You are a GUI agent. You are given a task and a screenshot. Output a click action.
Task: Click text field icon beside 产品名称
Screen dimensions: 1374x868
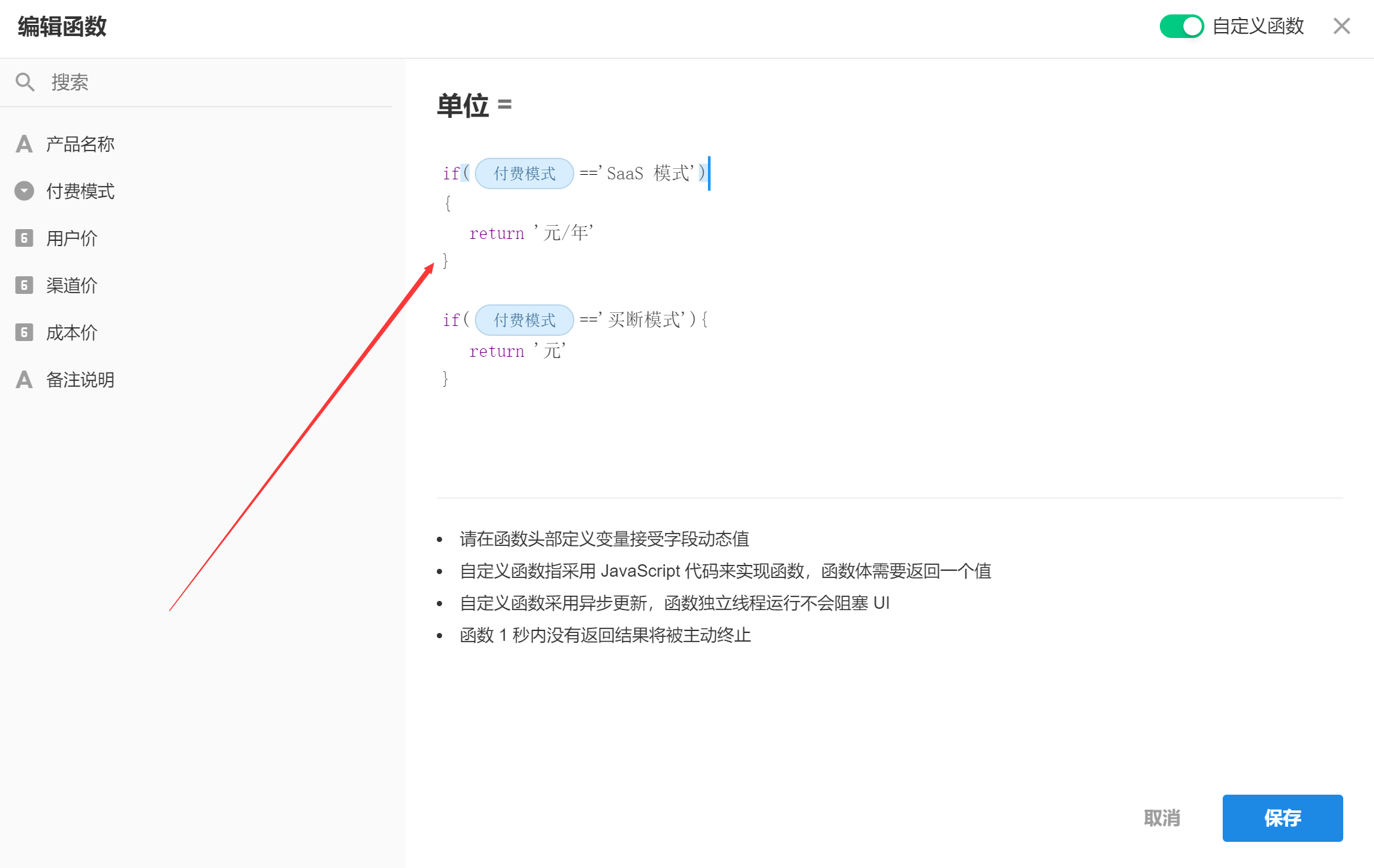point(24,144)
